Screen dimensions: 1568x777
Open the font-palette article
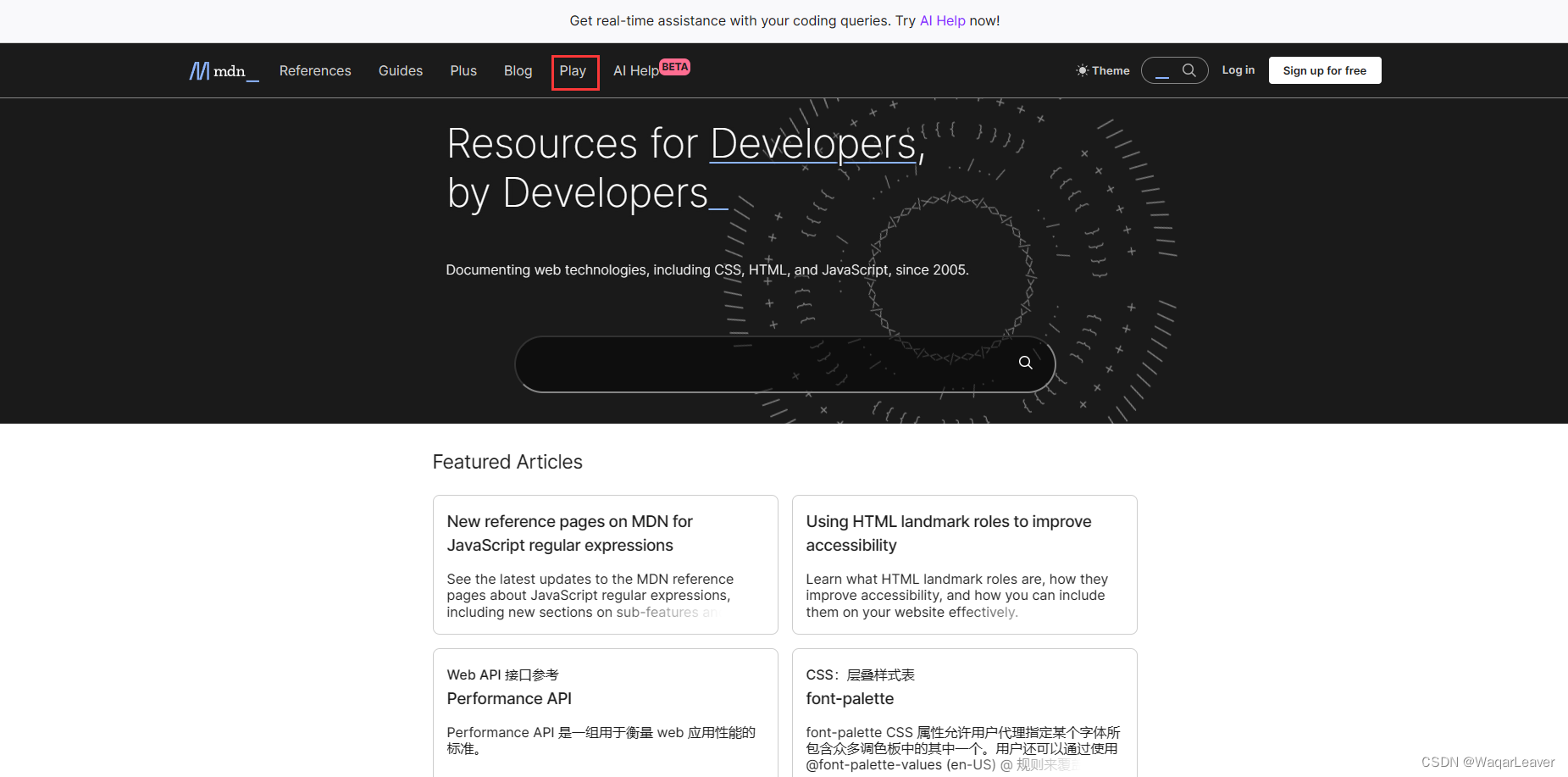pos(850,699)
